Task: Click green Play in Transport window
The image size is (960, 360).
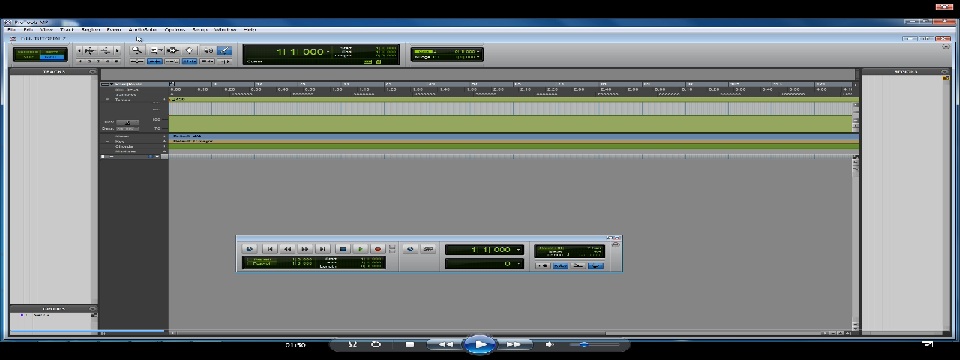Action: [361, 249]
